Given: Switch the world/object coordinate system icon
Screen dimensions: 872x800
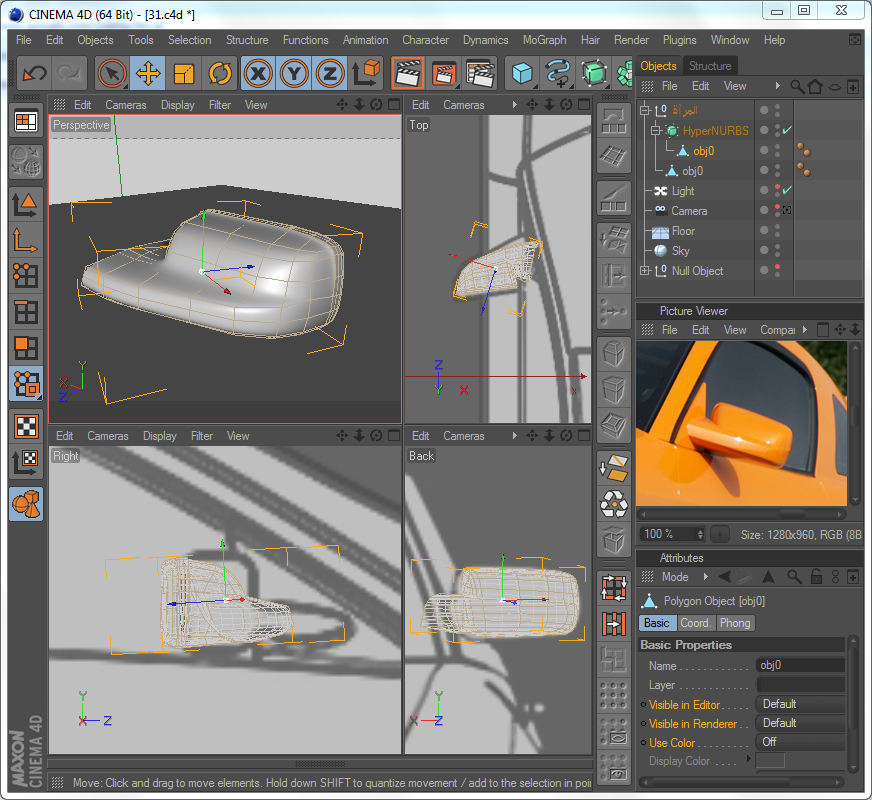Looking at the screenshot, I should (x=366, y=73).
